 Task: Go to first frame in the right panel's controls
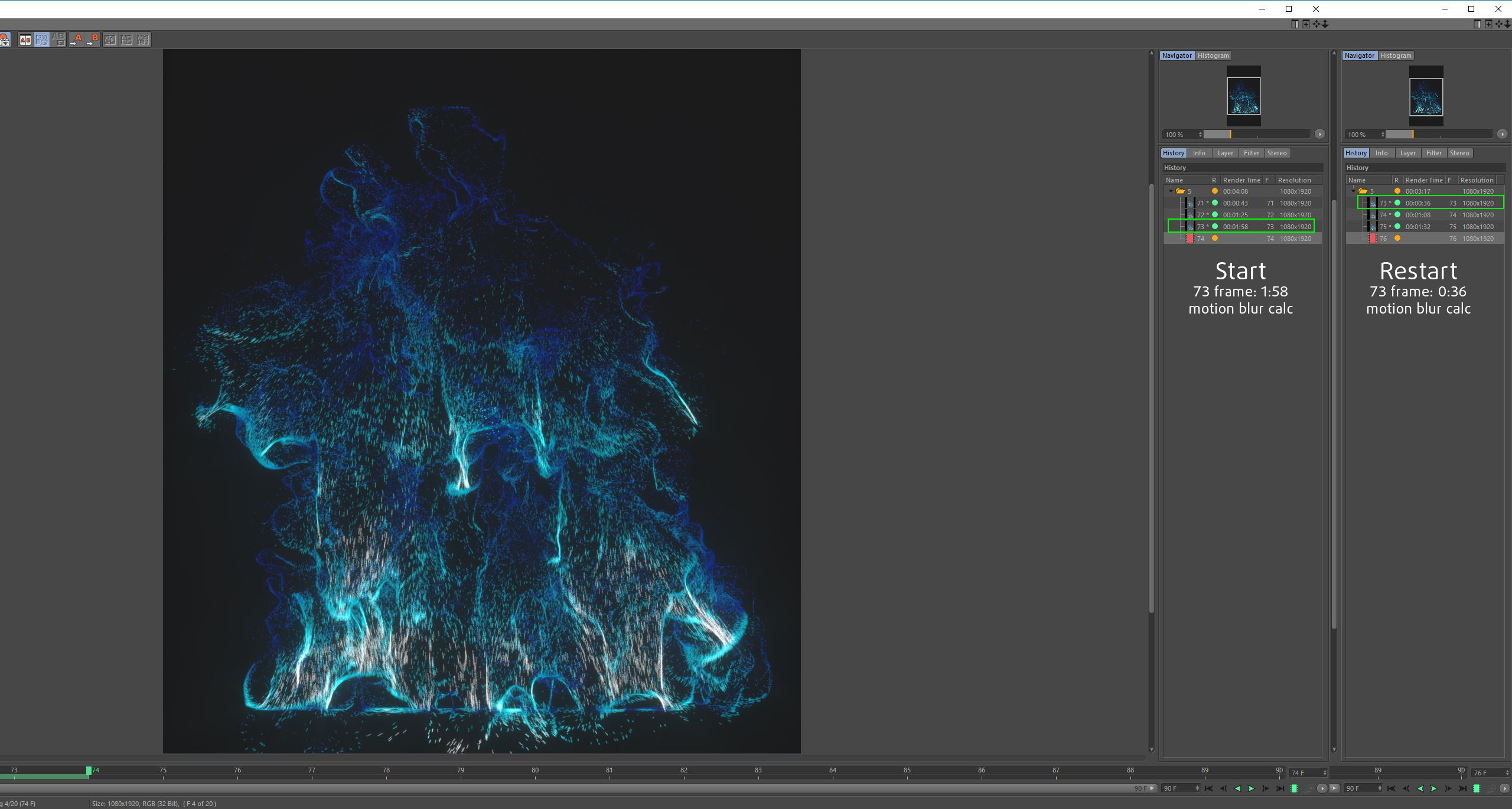click(1391, 788)
